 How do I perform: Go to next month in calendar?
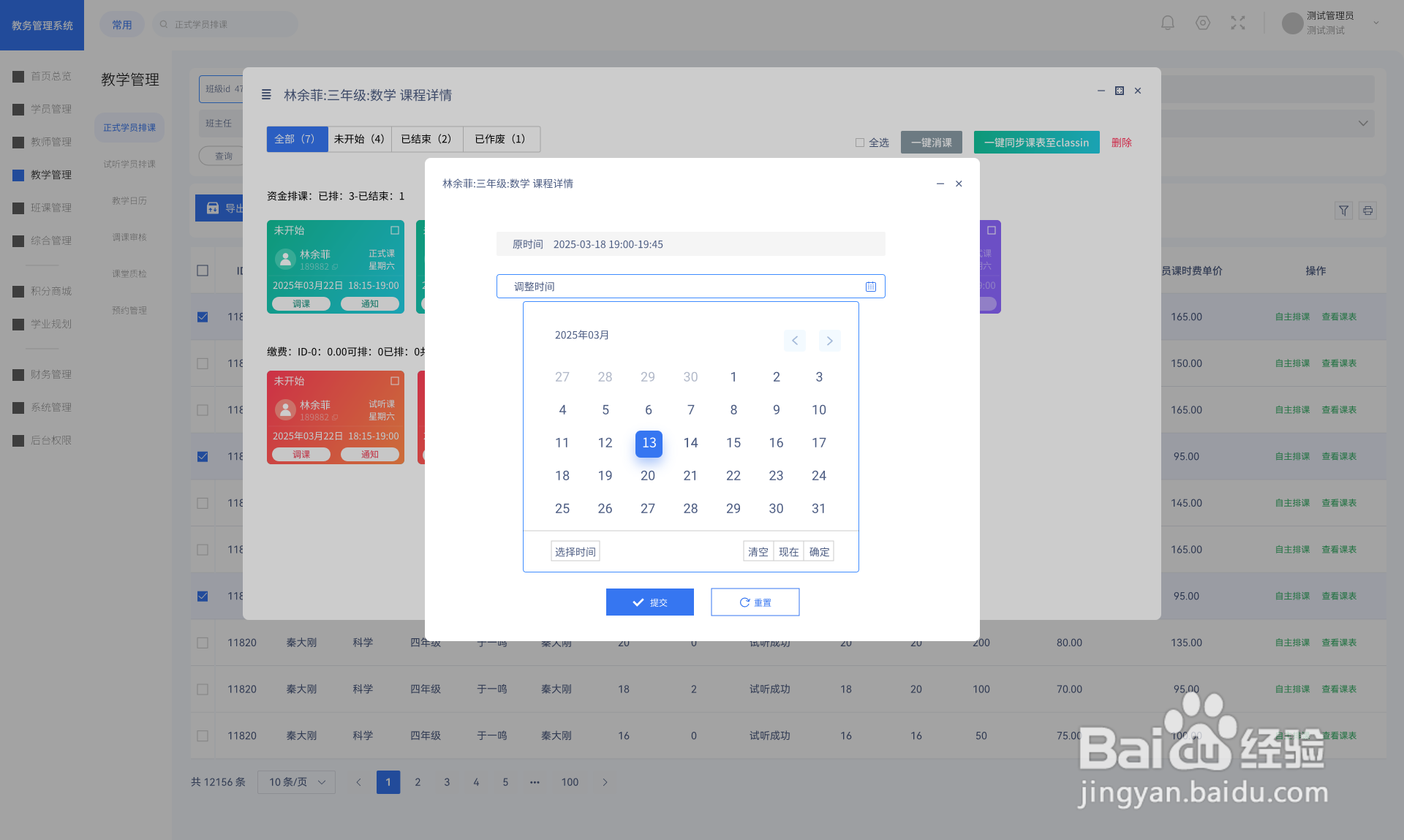pyautogui.click(x=829, y=341)
